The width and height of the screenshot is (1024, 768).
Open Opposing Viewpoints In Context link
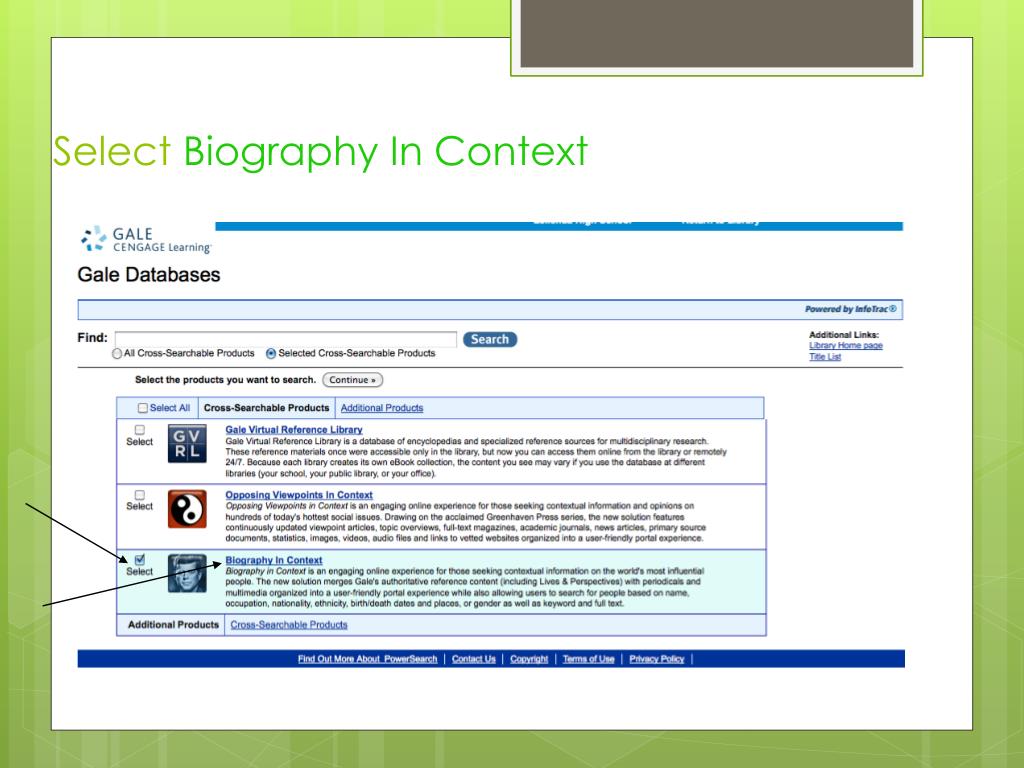tap(299, 495)
